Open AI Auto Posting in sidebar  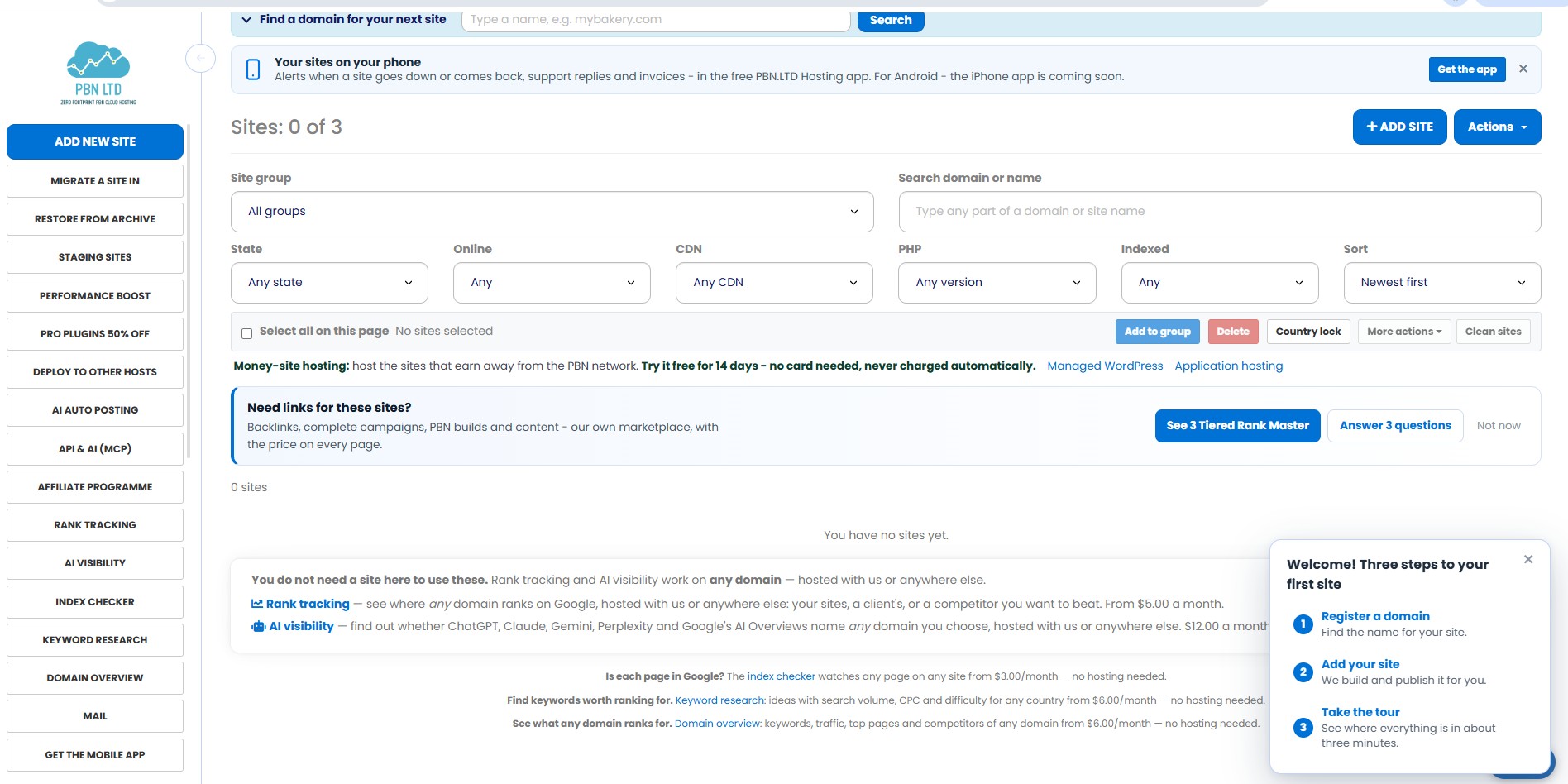click(x=95, y=410)
